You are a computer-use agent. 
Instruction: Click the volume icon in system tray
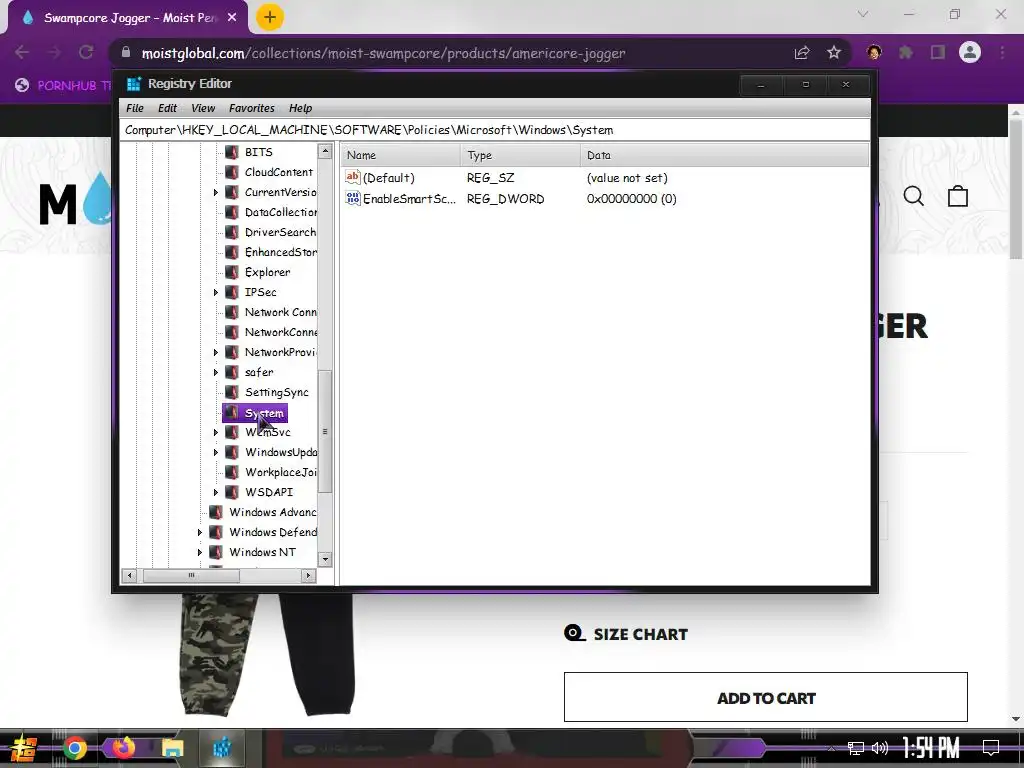click(880, 748)
